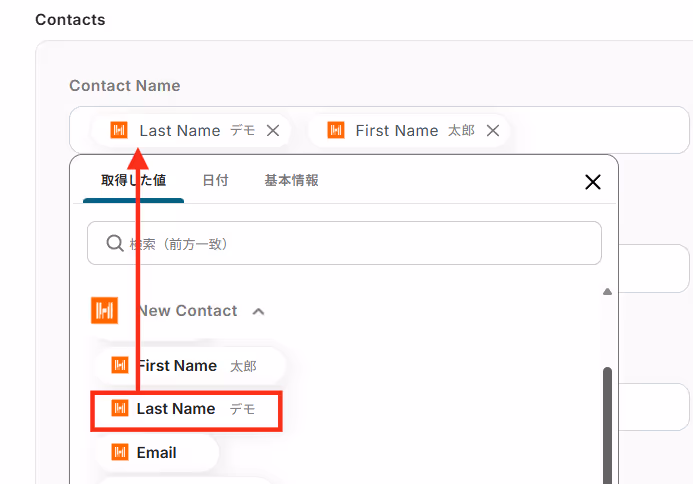Click the New Contact section title

[188, 311]
